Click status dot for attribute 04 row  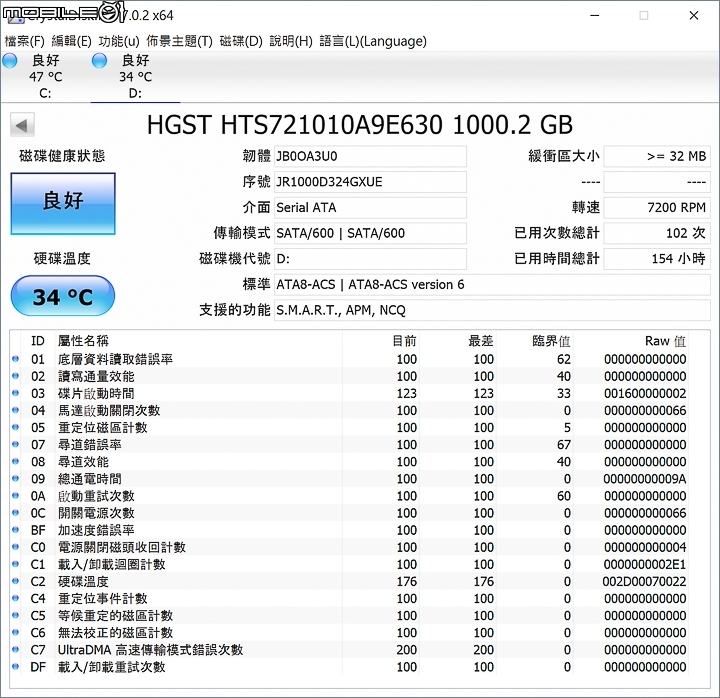coord(15,410)
